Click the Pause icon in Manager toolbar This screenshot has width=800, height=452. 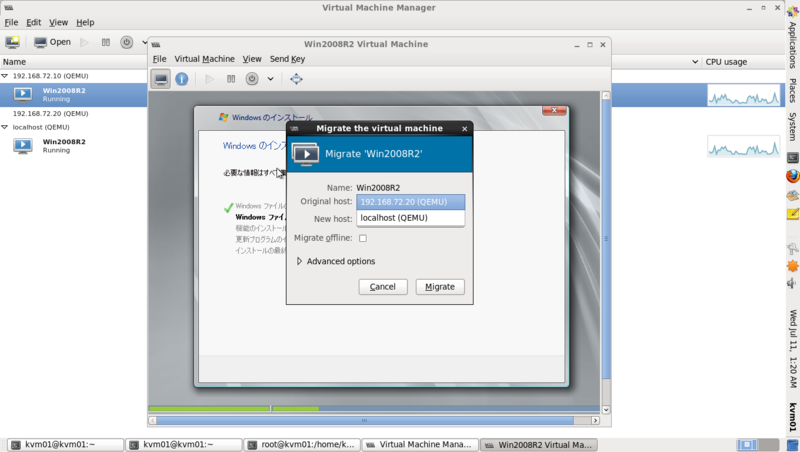106,42
